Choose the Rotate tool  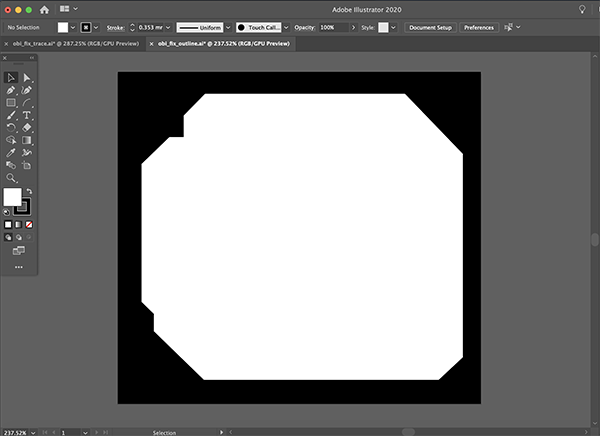(11, 128)
